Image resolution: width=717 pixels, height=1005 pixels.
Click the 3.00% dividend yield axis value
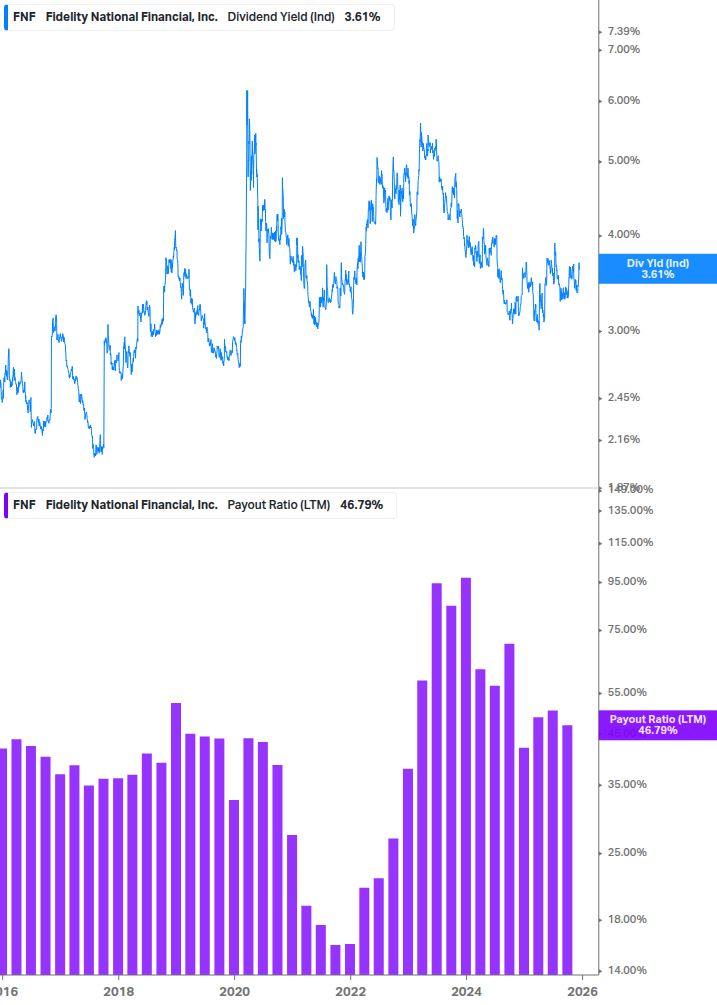pos(623,331)
